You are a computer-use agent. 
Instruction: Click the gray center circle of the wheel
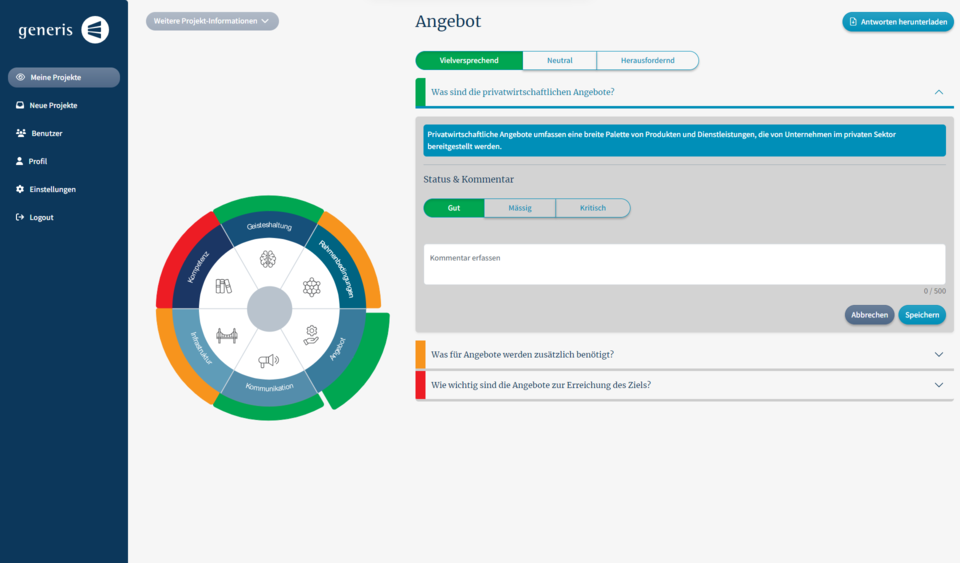pyautogui.click(x=269, y=309)
